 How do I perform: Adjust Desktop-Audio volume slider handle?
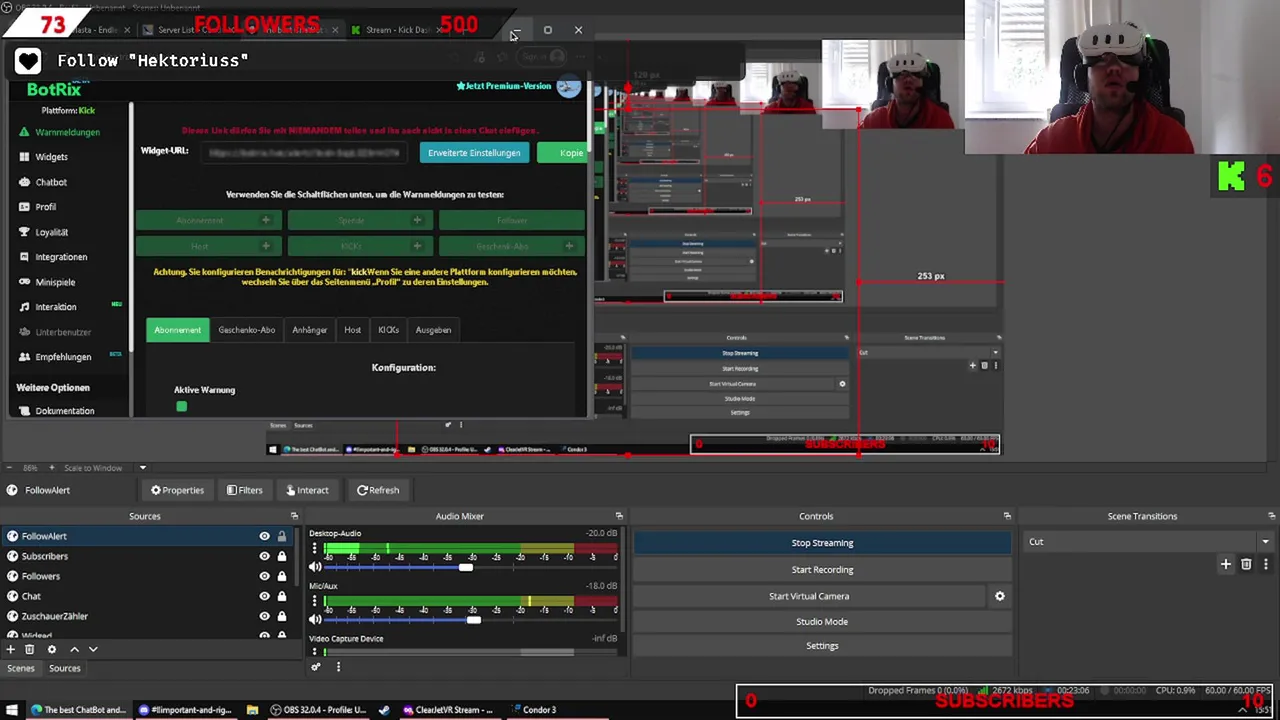[x=466, y=567]
